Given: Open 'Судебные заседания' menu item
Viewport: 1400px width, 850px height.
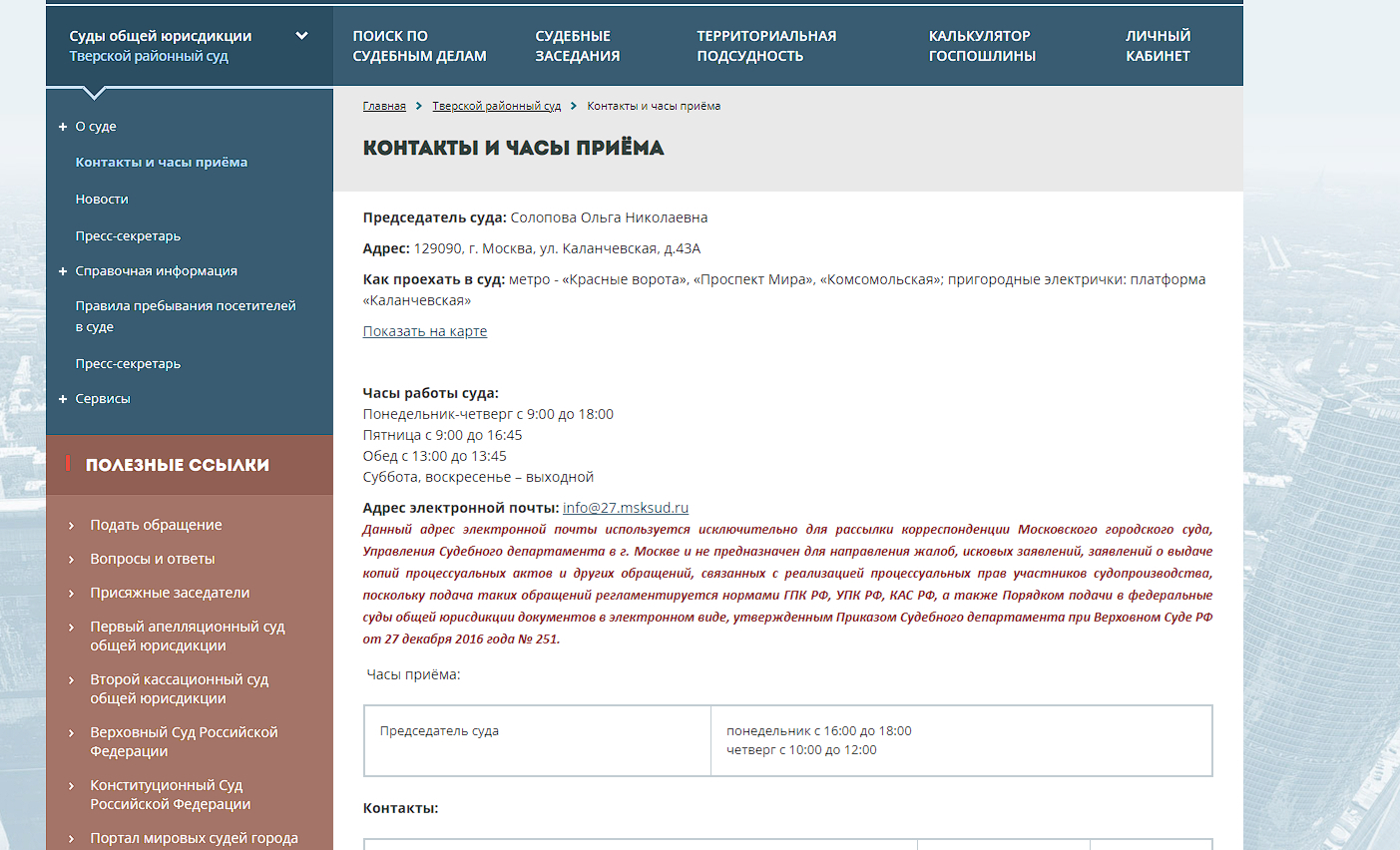Looking at the screenshot, I should tap(577, 46).
